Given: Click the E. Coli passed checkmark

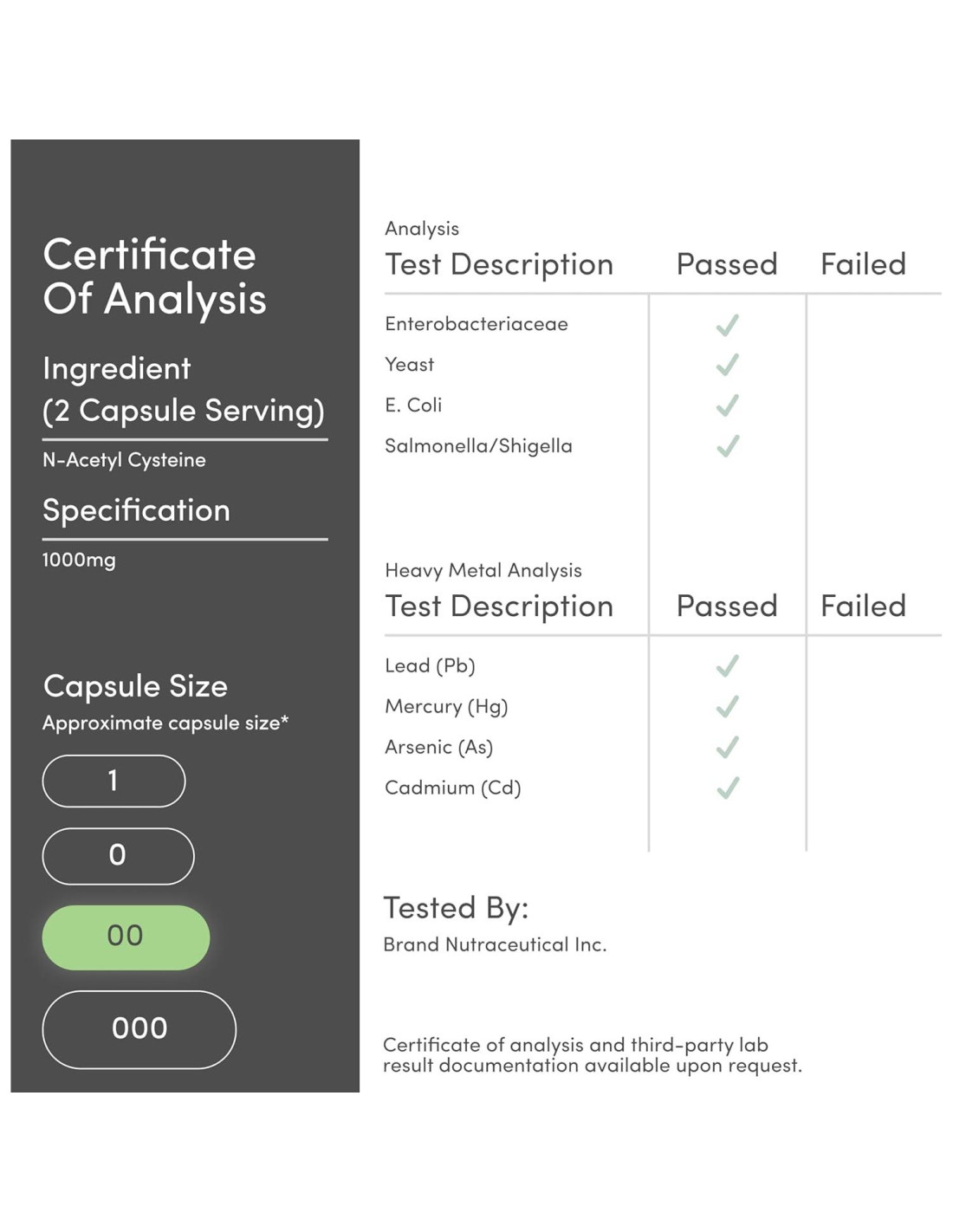Looking at the screenshot, I should pyautogui.click(x=727, y=405).
